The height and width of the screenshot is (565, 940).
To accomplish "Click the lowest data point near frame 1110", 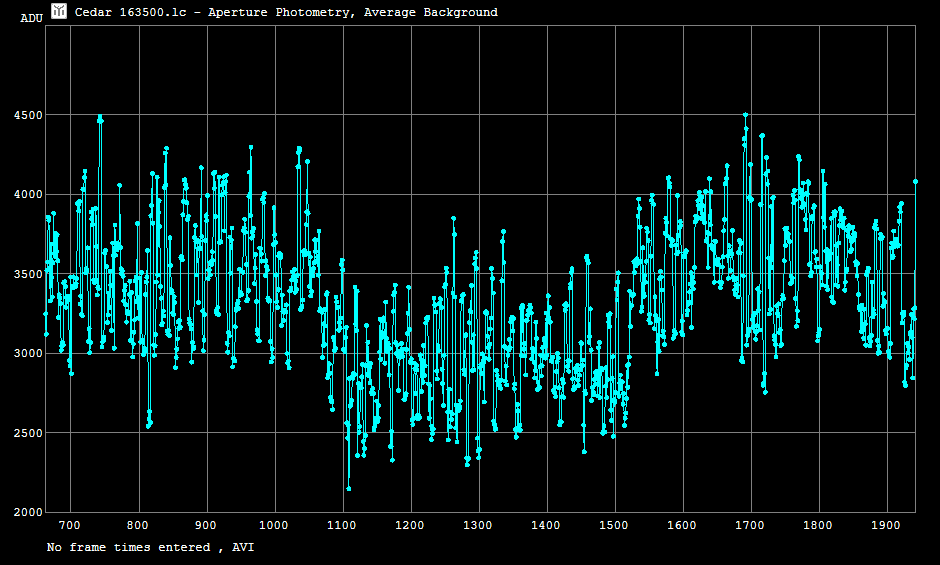I will (349, 489).
